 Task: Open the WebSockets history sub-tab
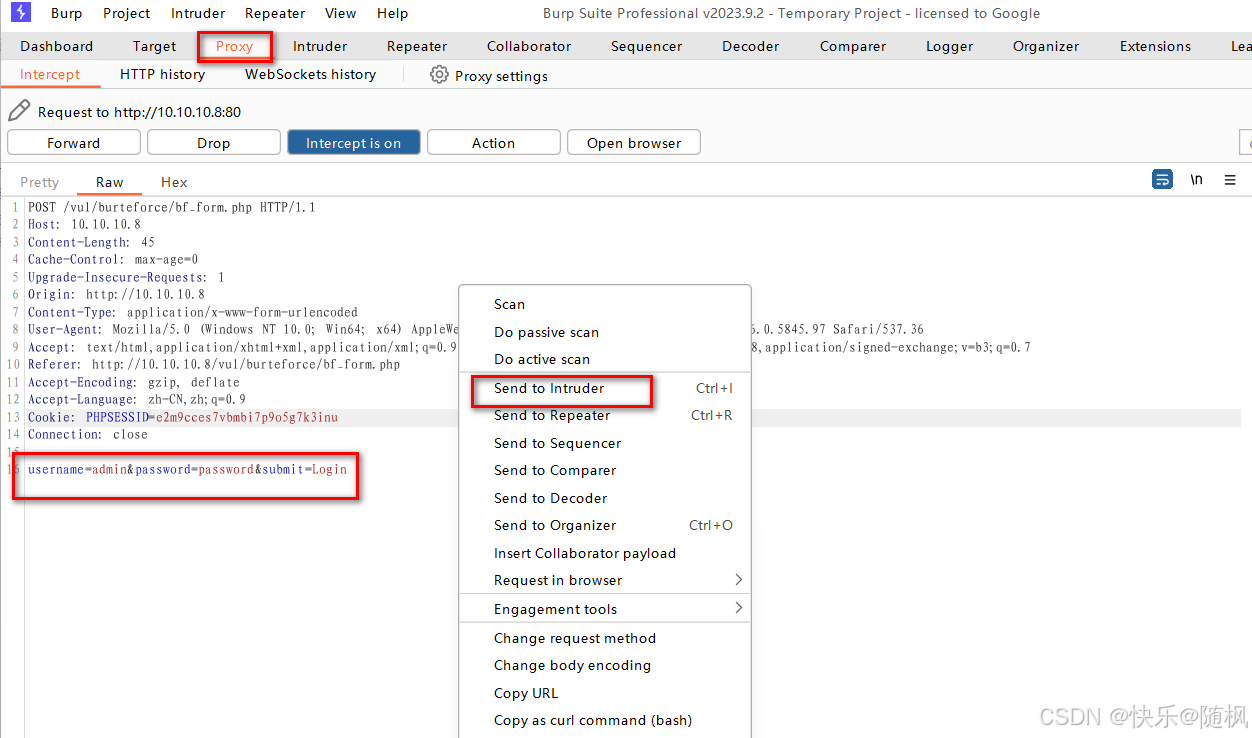[310, 74]
